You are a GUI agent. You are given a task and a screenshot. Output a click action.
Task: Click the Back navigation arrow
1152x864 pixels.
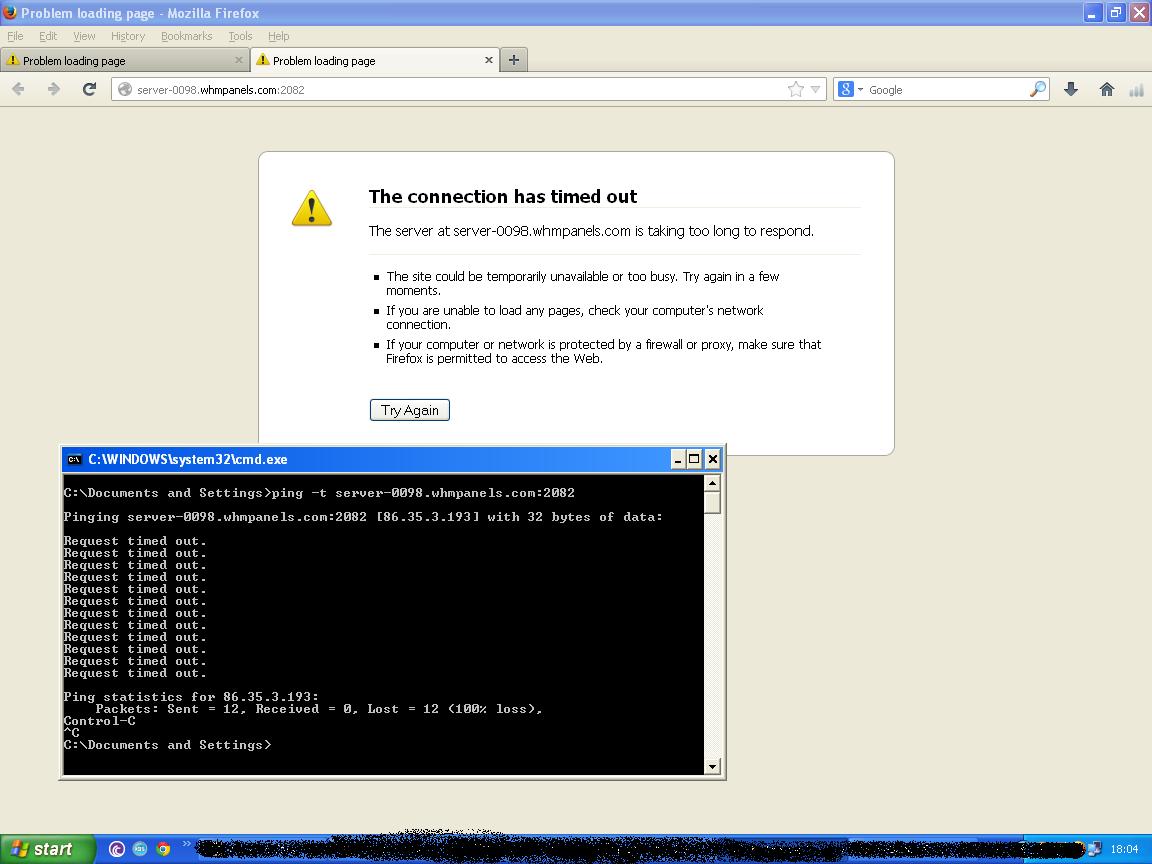(18, 89)
